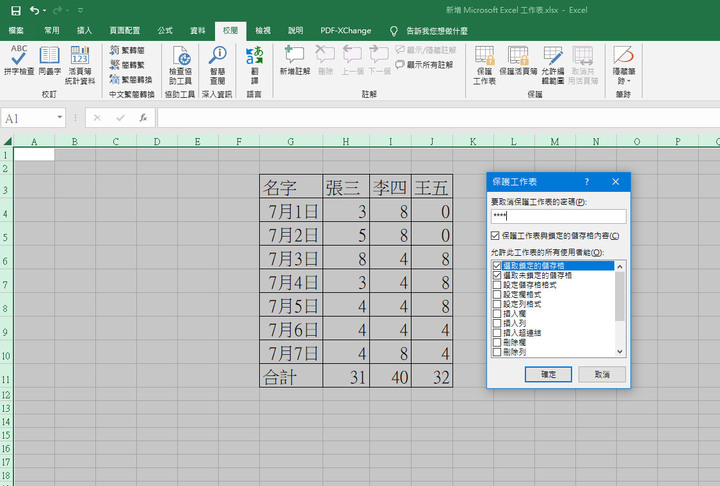Check 刪除列 permission
The height and width of the screenshot is (486, 720).
click(x=497, y=352)
